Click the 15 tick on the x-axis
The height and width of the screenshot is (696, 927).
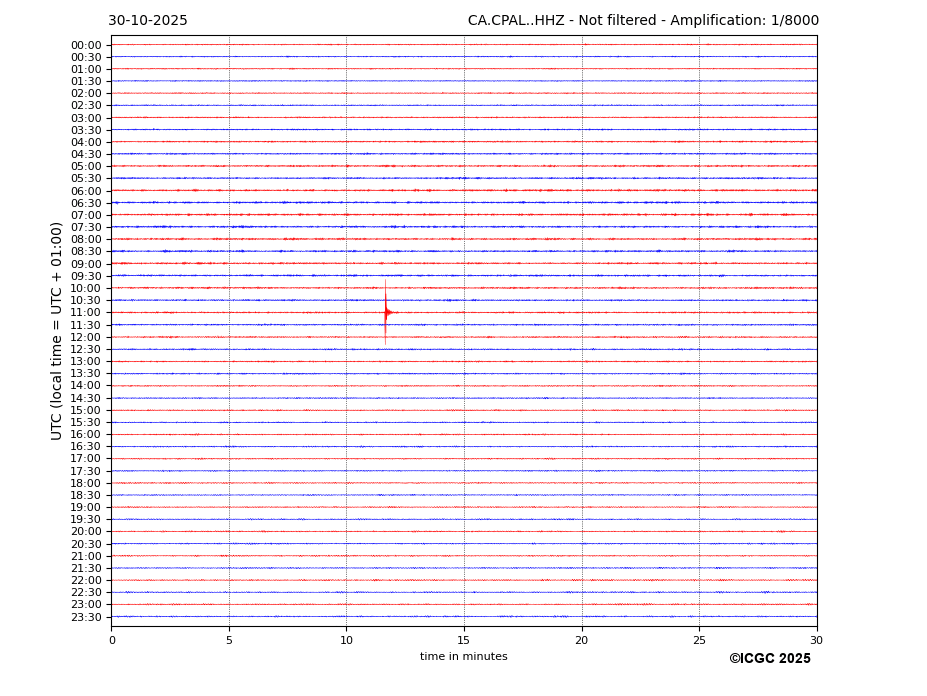(464, 640)
